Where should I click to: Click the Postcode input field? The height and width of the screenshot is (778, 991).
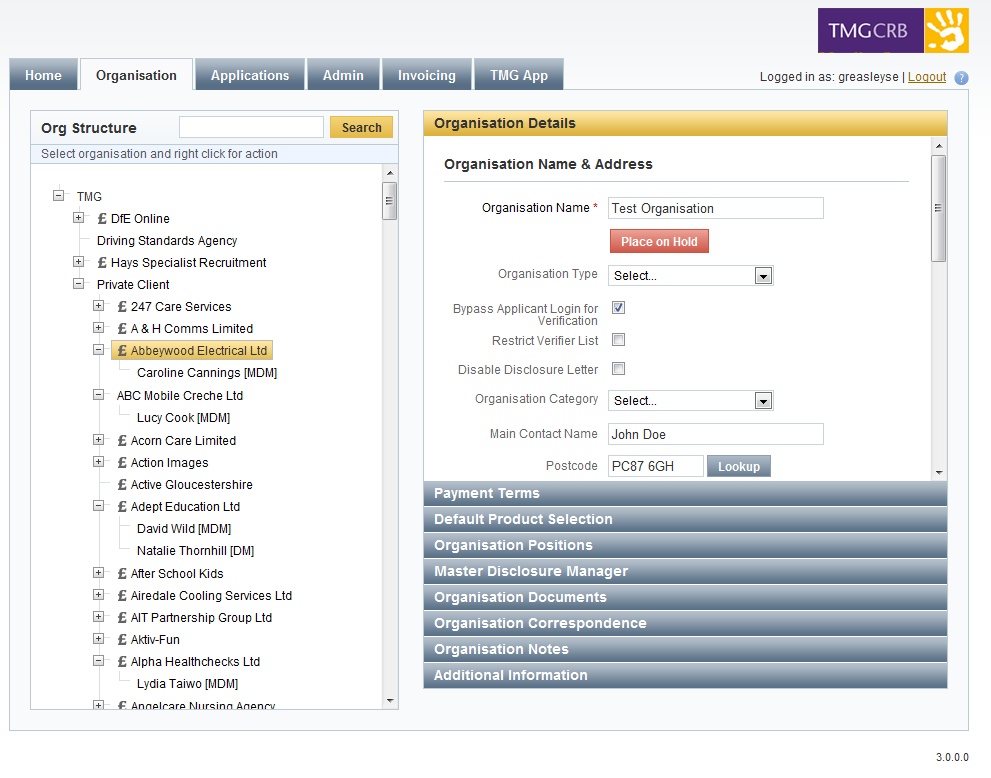(655, 466)
